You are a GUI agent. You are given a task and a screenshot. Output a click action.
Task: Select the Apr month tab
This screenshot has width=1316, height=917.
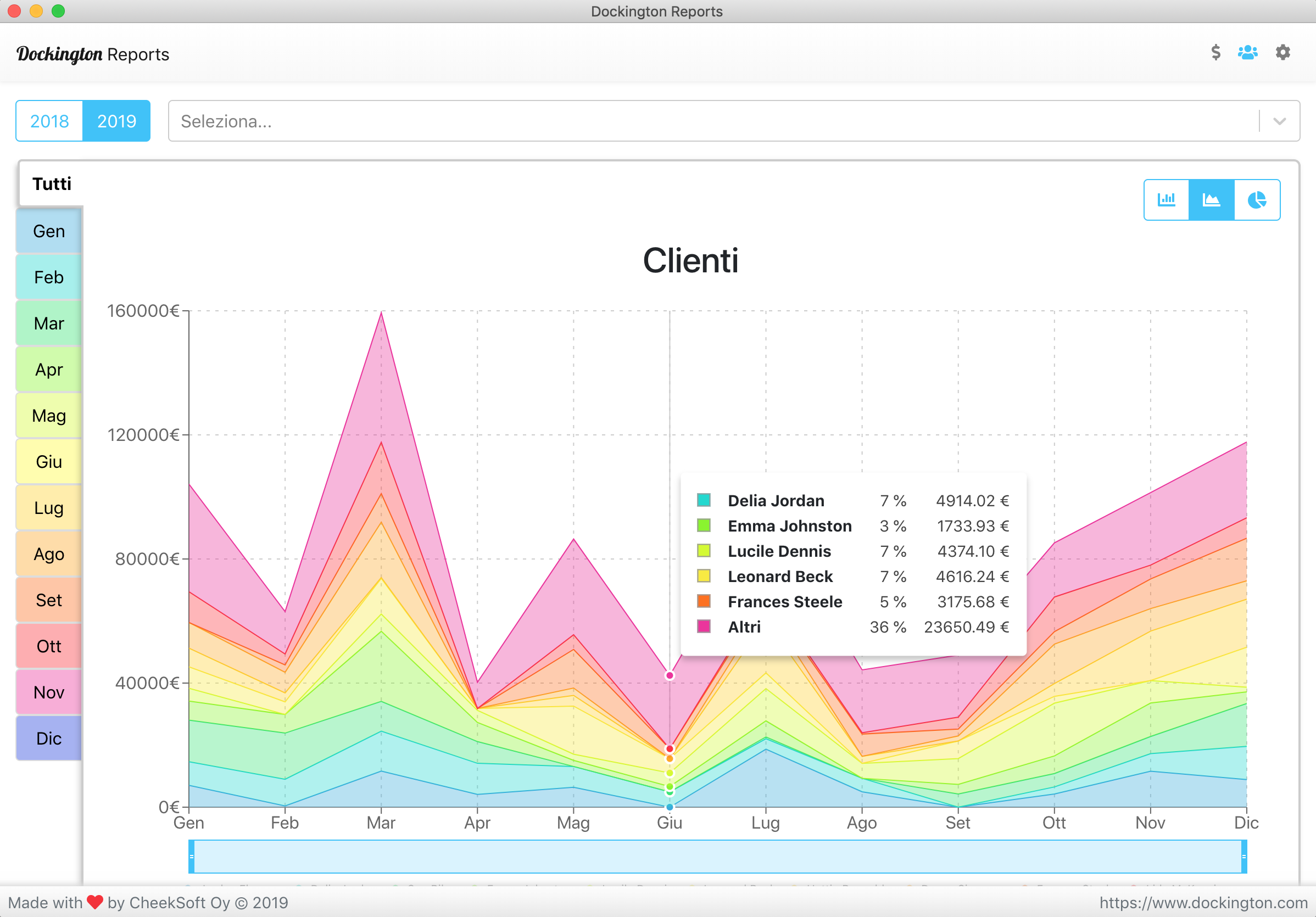coord(49,370)
